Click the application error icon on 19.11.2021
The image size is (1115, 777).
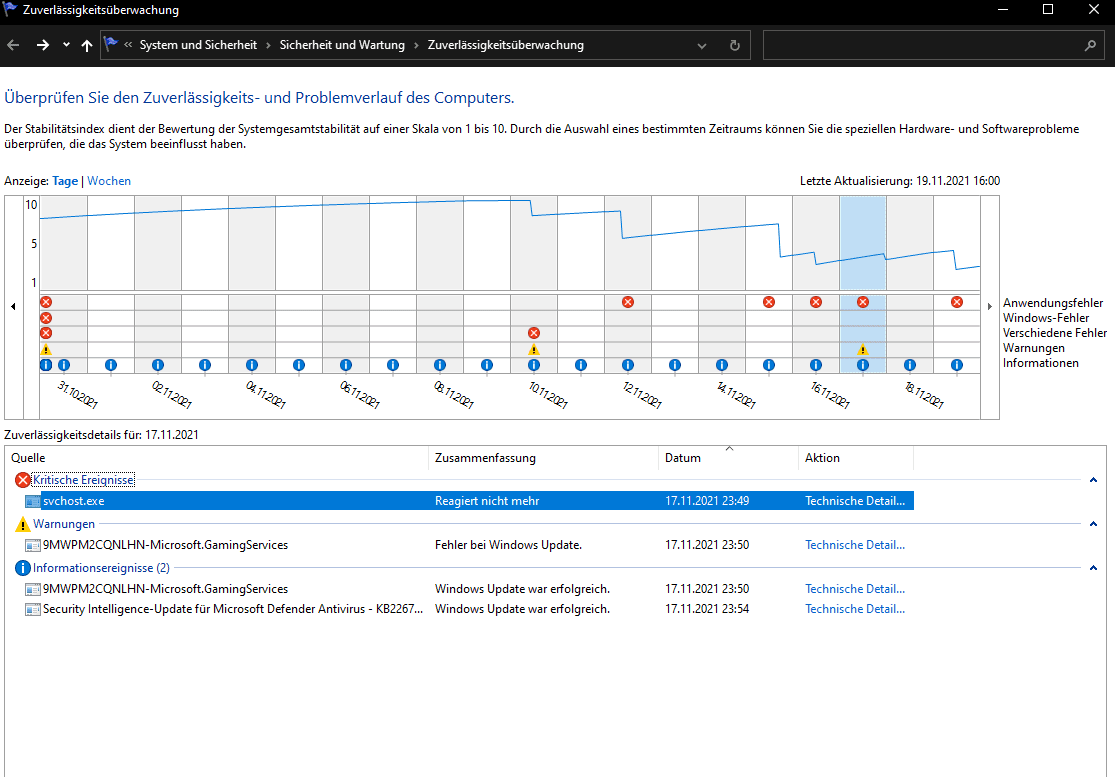957,302
